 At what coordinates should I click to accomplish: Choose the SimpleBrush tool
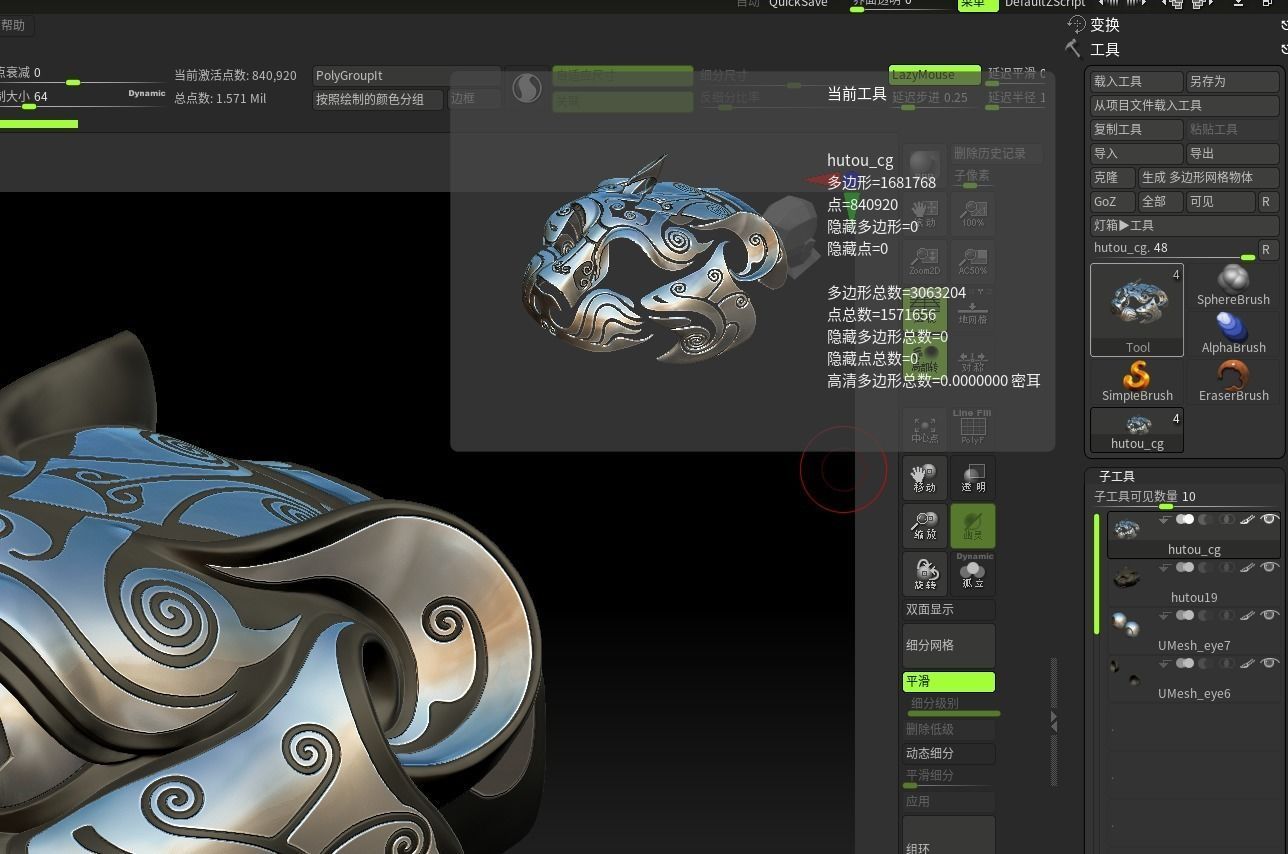[1137, 381]
